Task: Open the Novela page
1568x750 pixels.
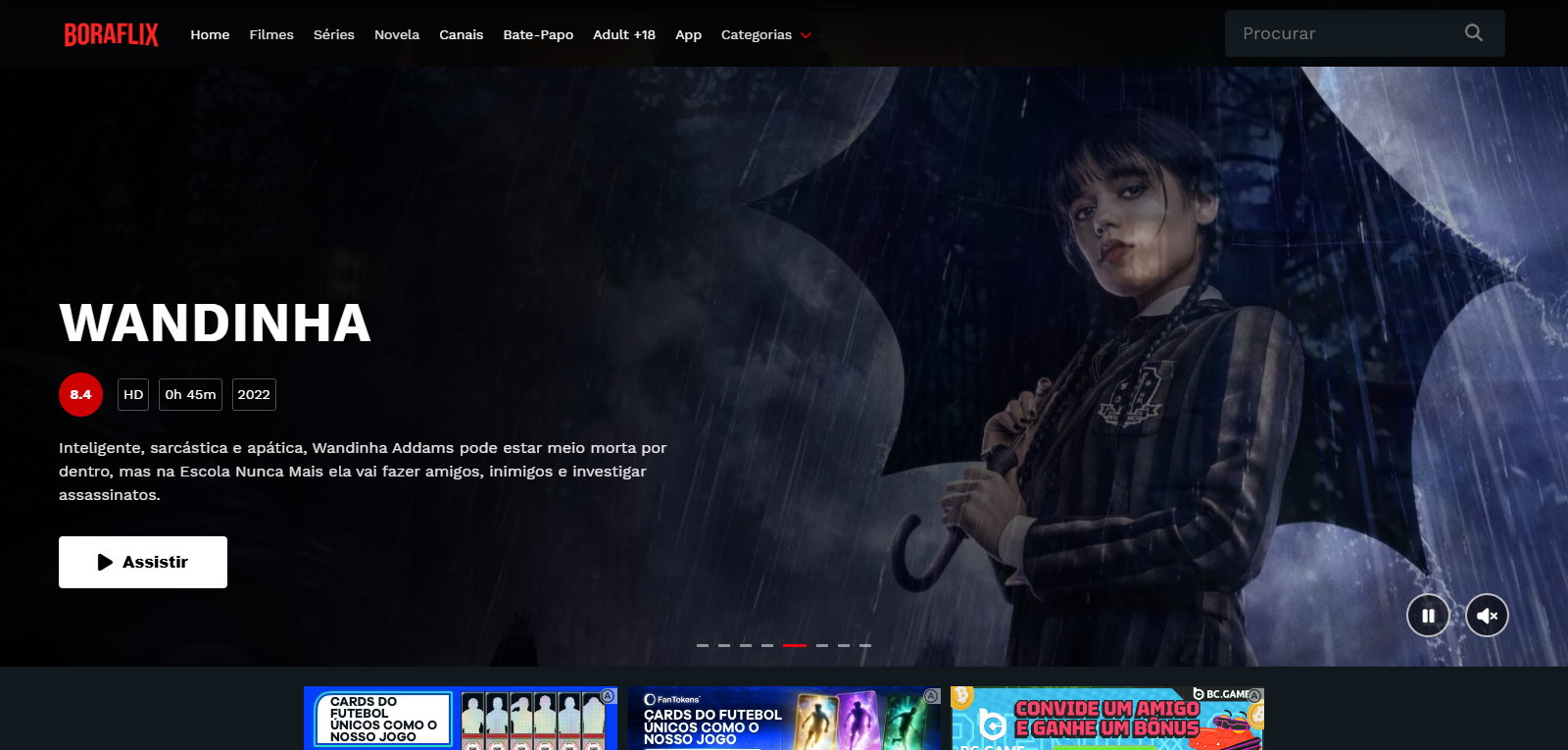Action: point(397,35)
